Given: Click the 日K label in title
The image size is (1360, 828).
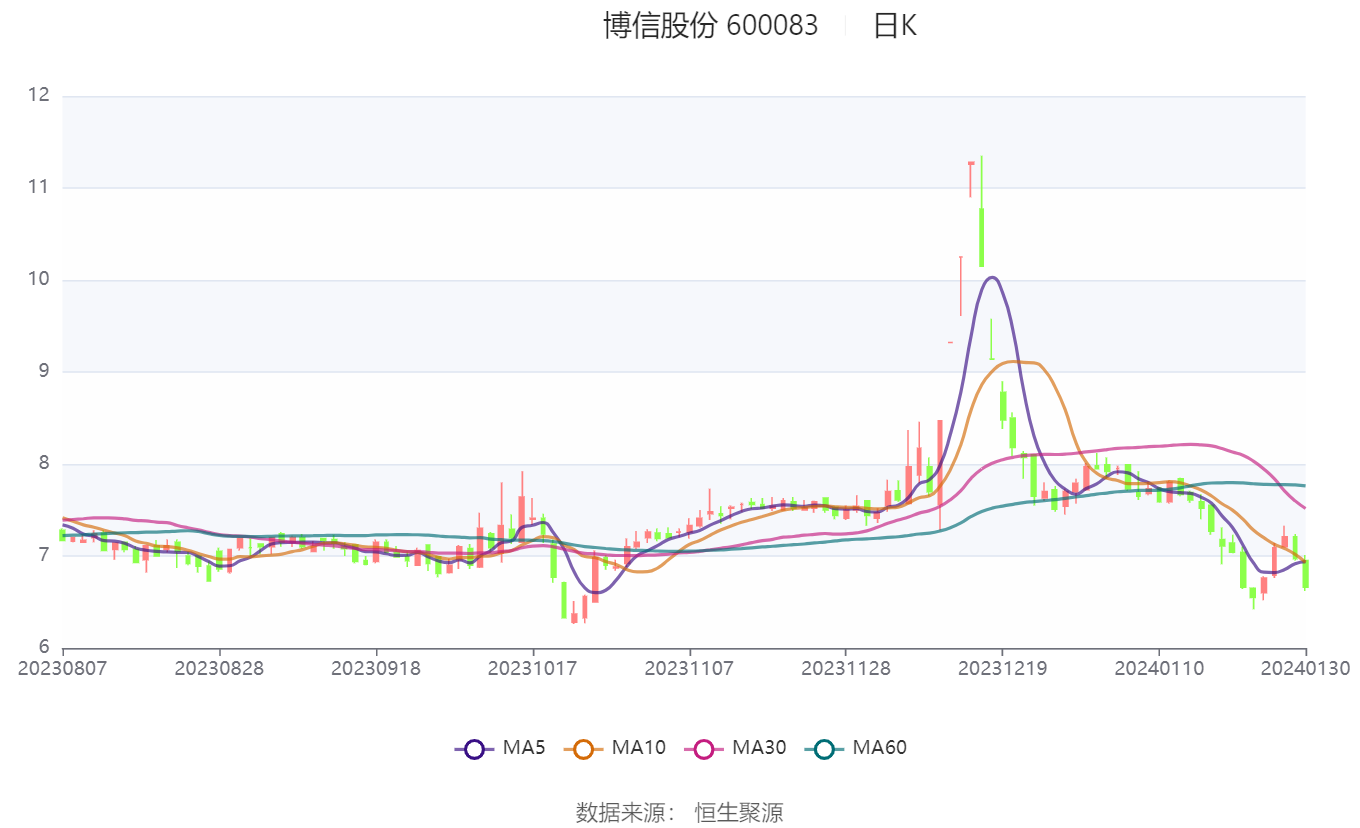Looking at the screenshot, I should click(x=894, y=25).
